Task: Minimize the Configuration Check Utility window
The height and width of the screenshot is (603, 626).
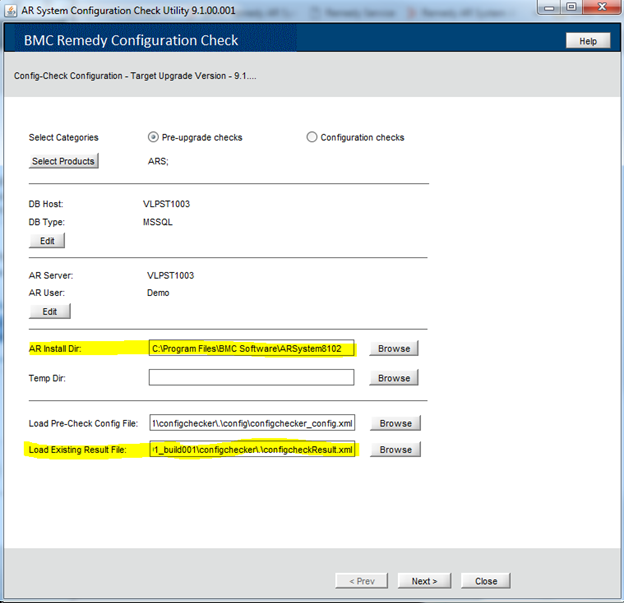Action: click(549, 8)
